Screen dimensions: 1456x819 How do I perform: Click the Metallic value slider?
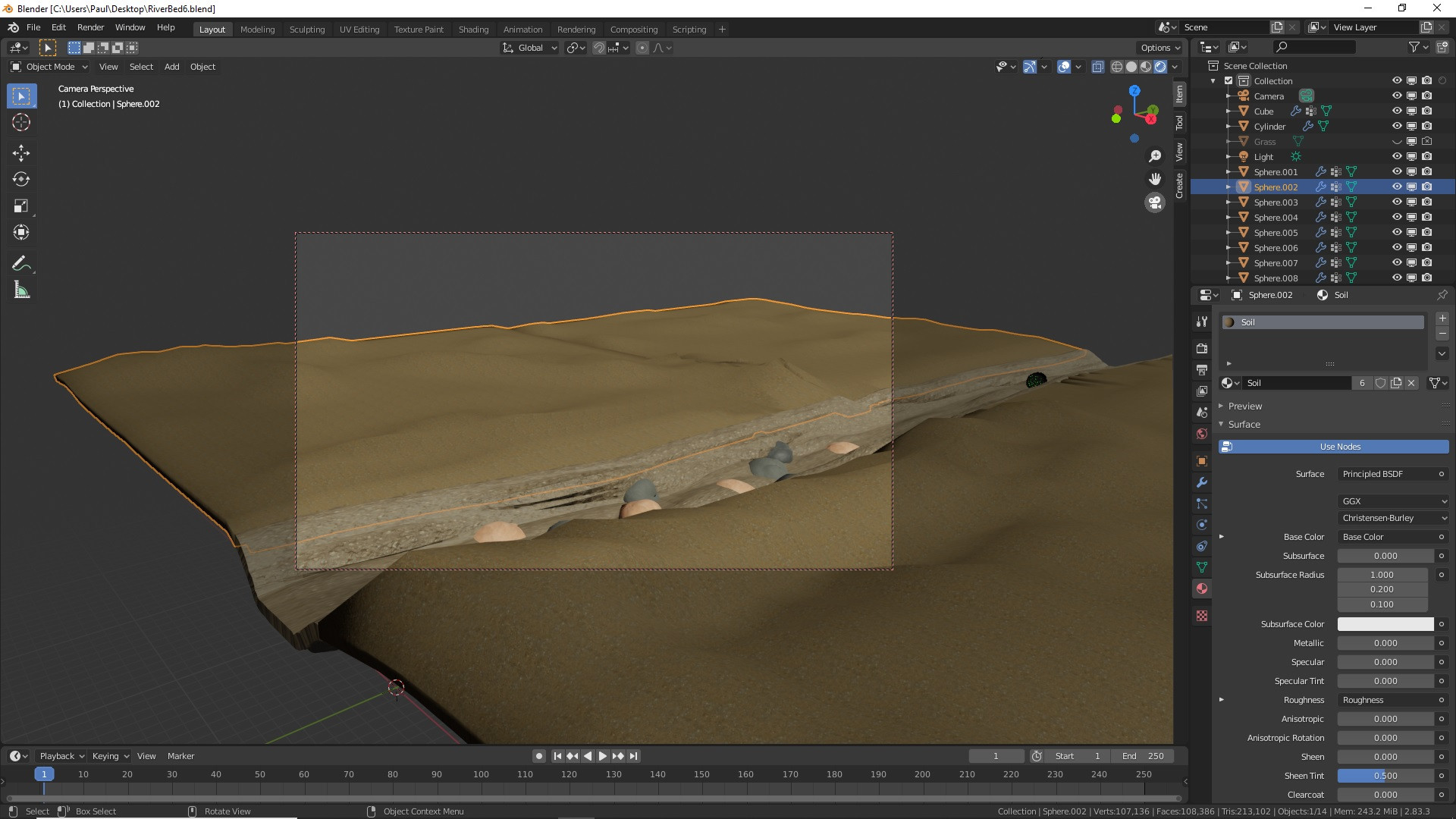tap(1385, 643)
